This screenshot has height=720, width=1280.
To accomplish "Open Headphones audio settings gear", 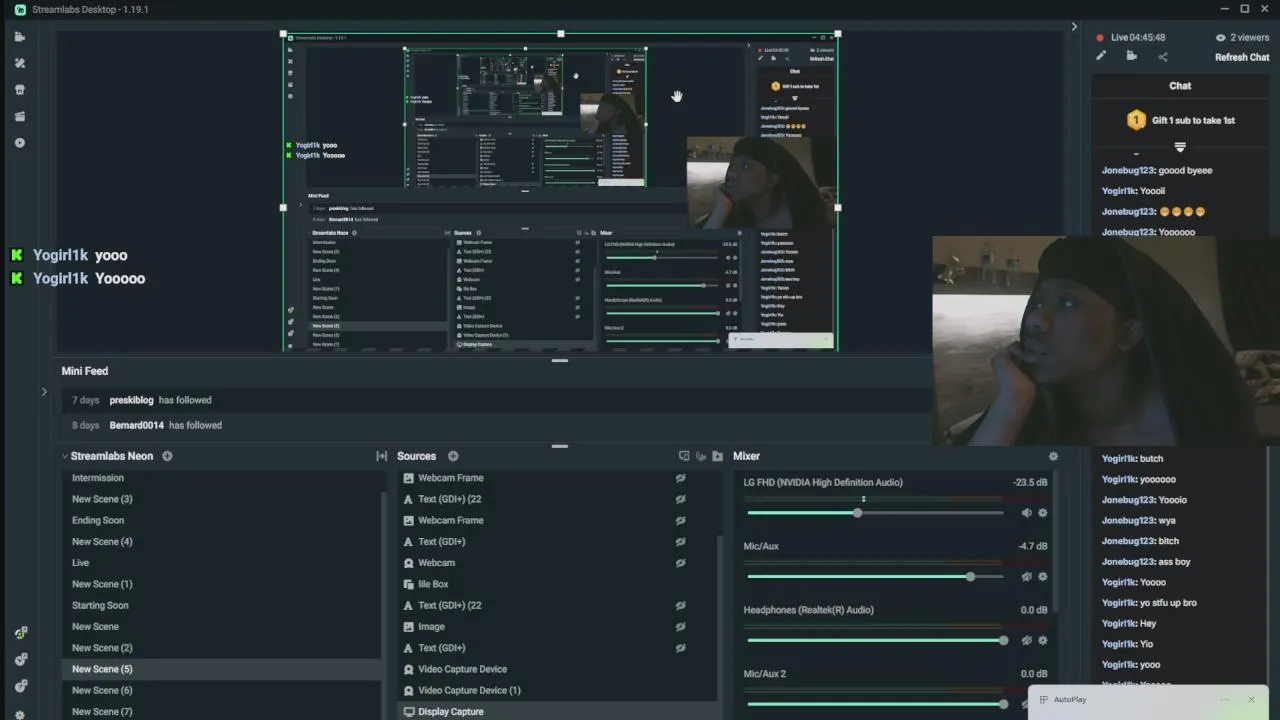I will [x=1043, y=641].
